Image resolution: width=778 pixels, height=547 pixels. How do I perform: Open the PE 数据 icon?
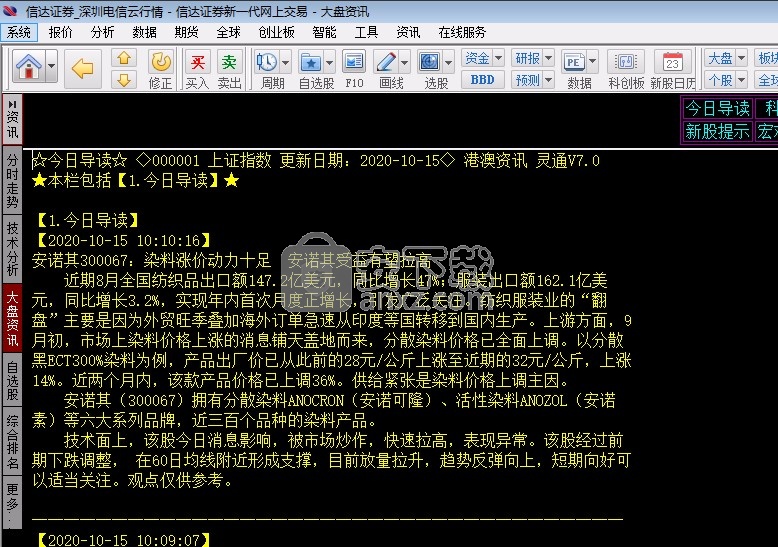click(x=574, y=63)
